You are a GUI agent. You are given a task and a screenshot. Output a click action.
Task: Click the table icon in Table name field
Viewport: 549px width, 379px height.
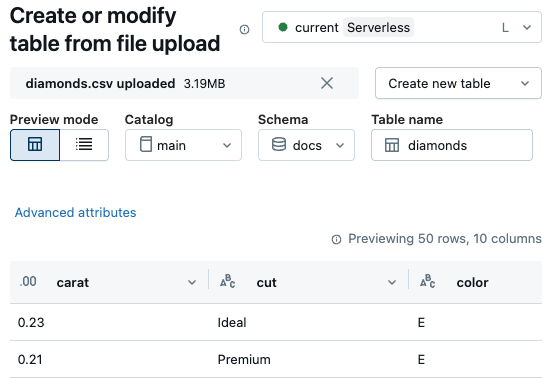(x=392, y=145)
